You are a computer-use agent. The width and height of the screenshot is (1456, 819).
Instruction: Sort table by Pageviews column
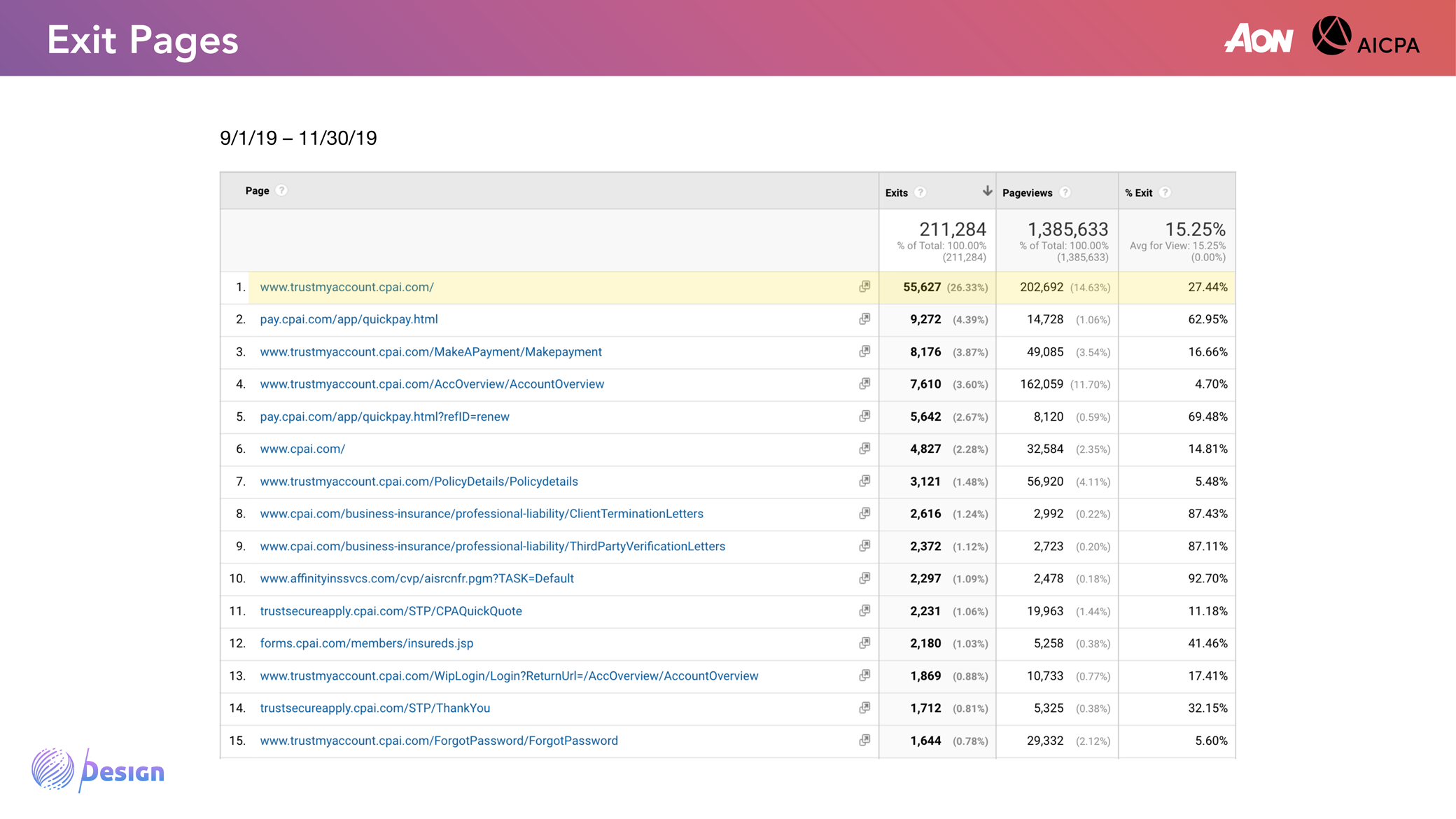click(1027, 192)
